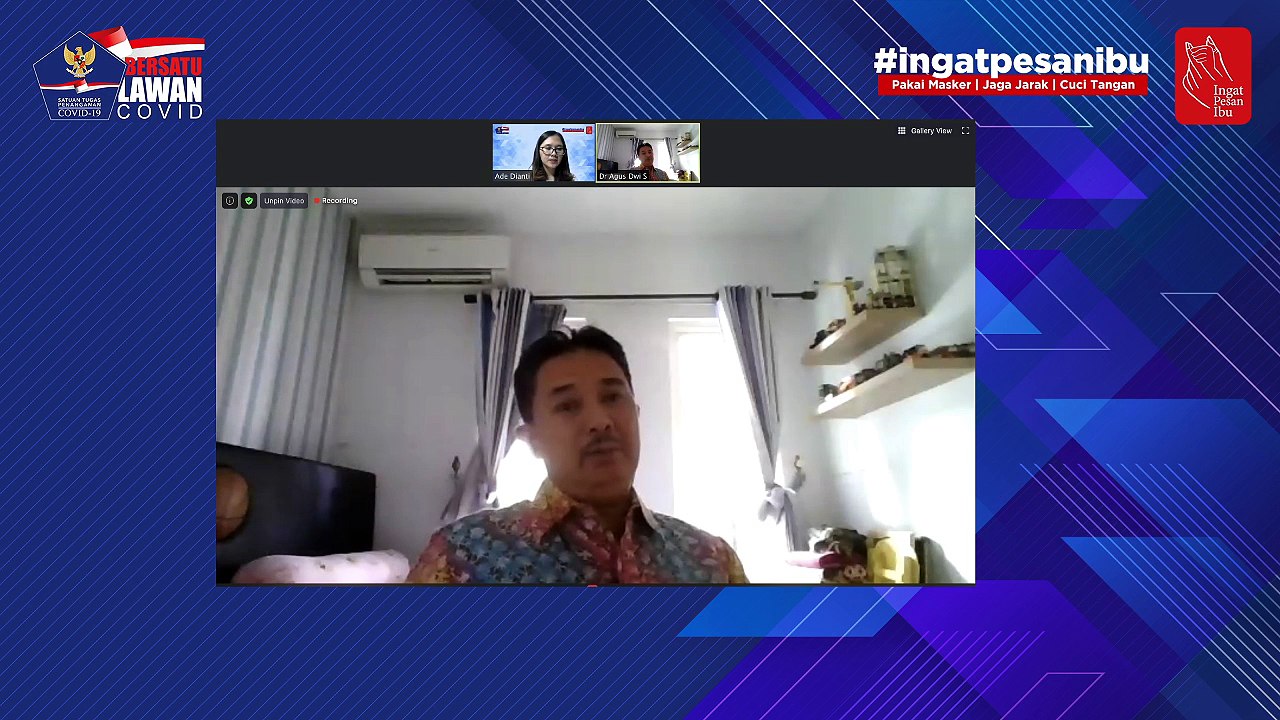The width and height of the screenshot is (1280, 720).
Task: Click the #ingatpesanibu hashtag text
Action: pos(1011,61)
